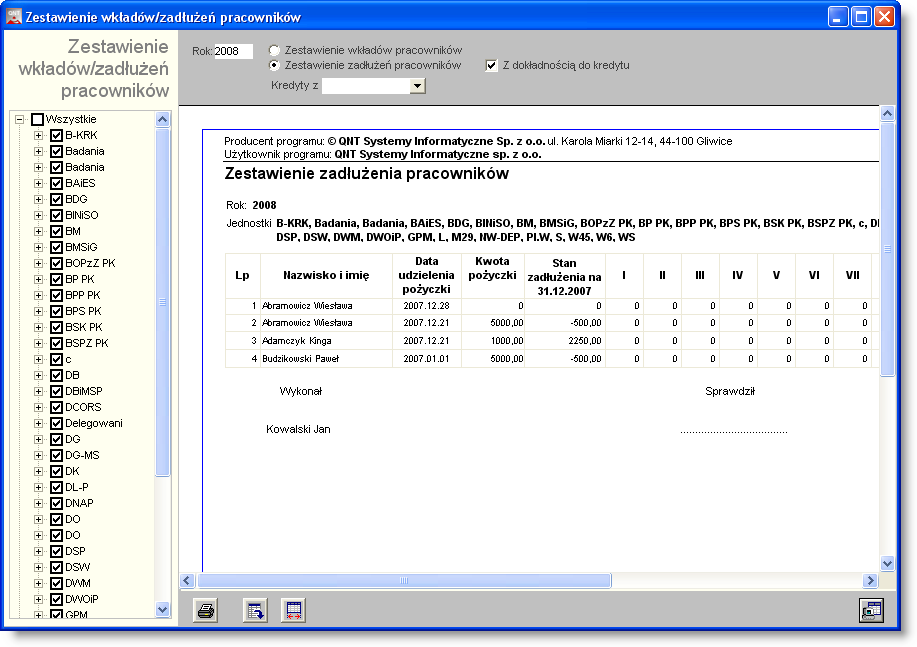The height and width of the screenshot is (647, 917).
Task: Click 'Budzikowski Paweł' name in report table
Action: [x=301, y=359]
